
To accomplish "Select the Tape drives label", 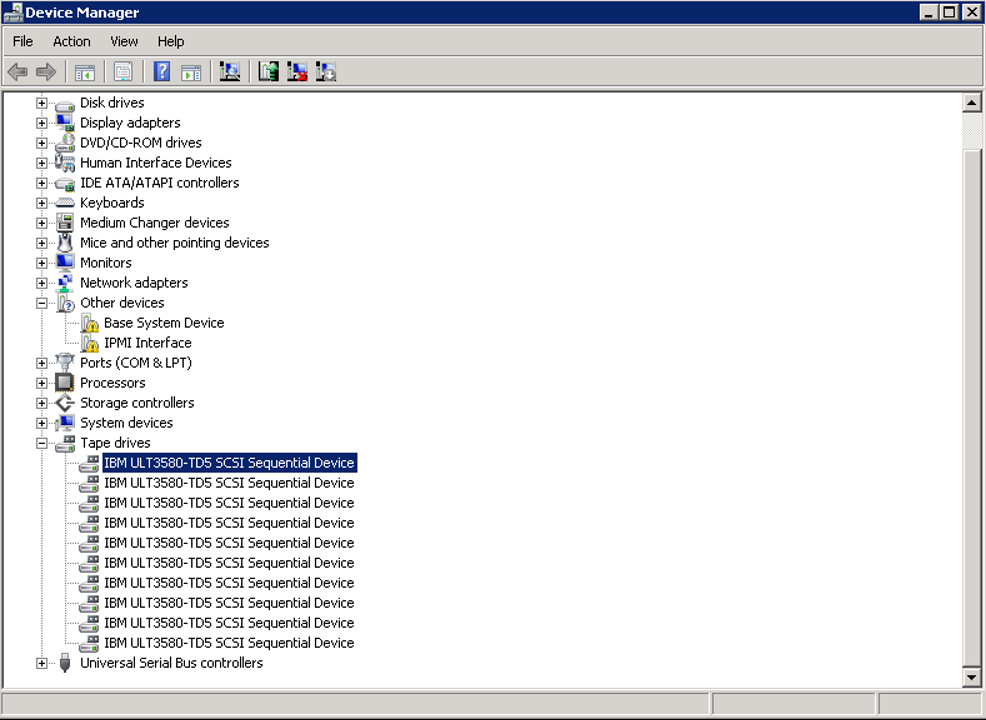I will pyautogui.click(x=115, y=443).
